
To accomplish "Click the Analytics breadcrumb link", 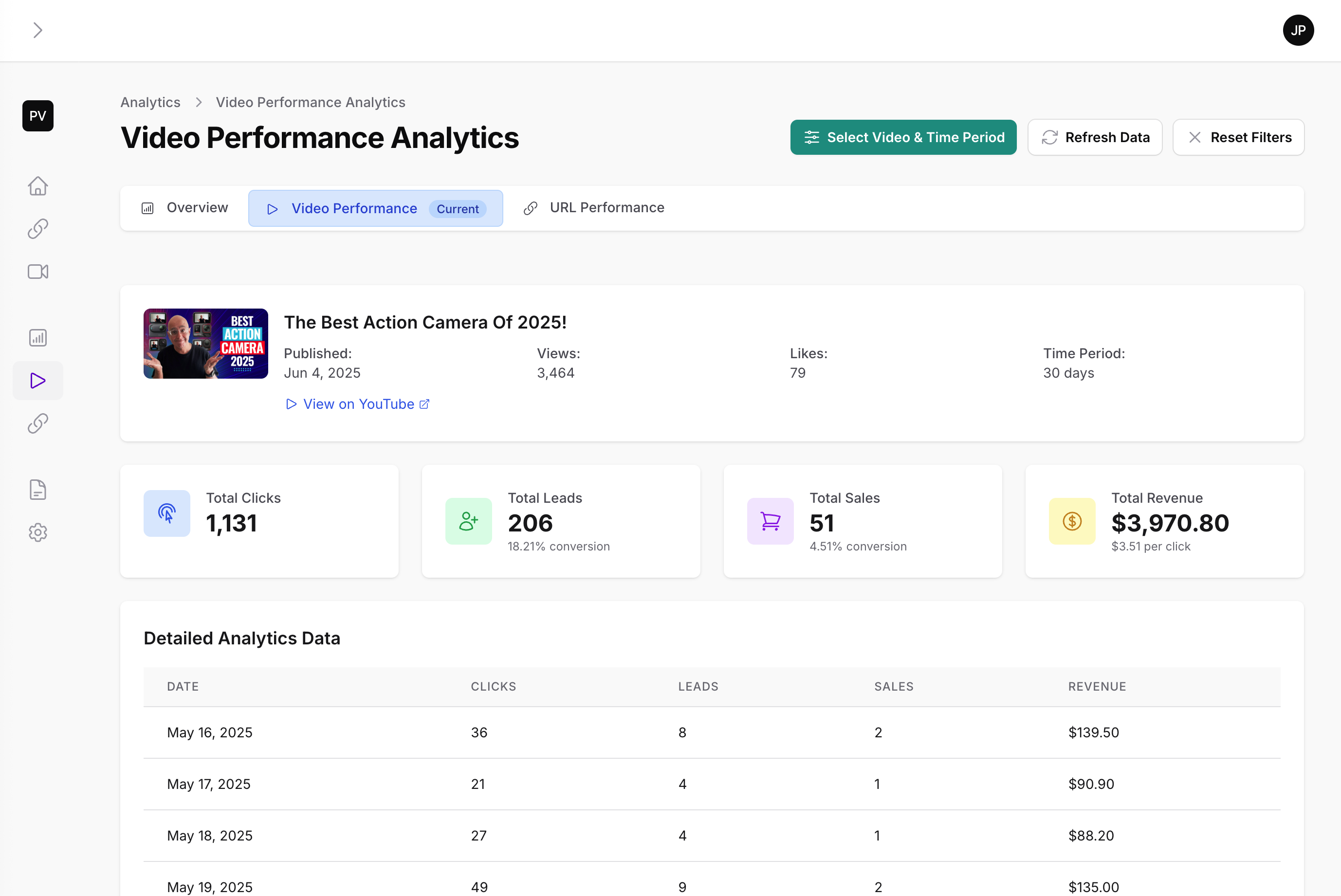I will click(x=150, y=102).
